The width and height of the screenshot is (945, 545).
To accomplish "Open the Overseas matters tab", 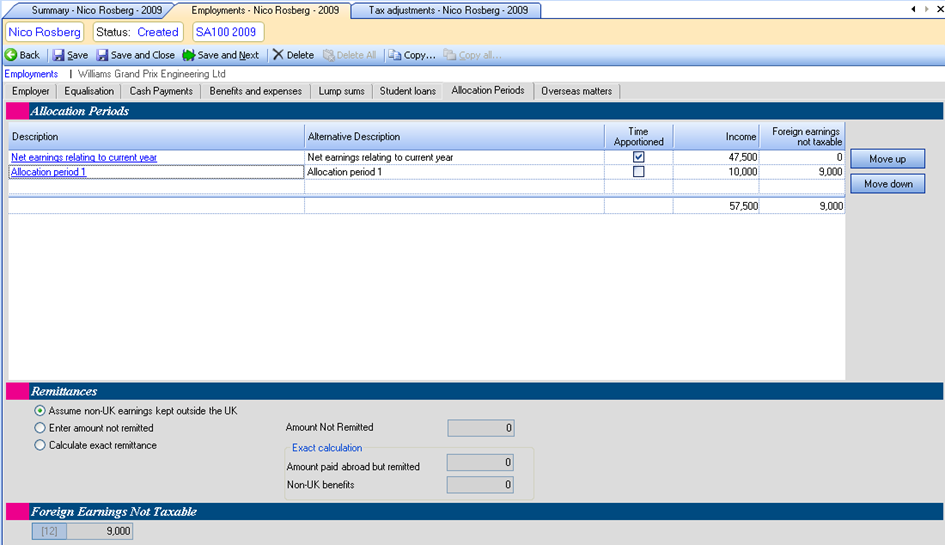I will pos(576,91).
